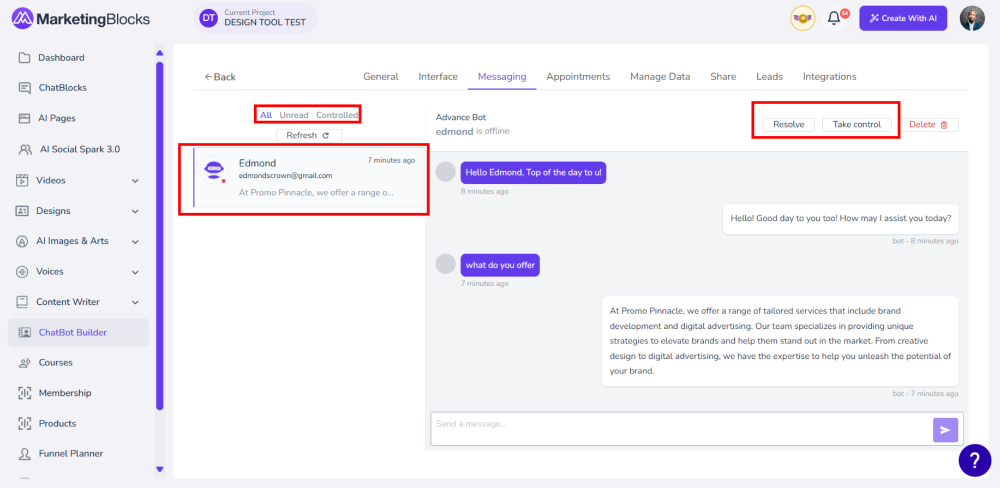Click the AI Pages sidebar icon
This screenshot has height=488, width=1000.
point(24,119)
